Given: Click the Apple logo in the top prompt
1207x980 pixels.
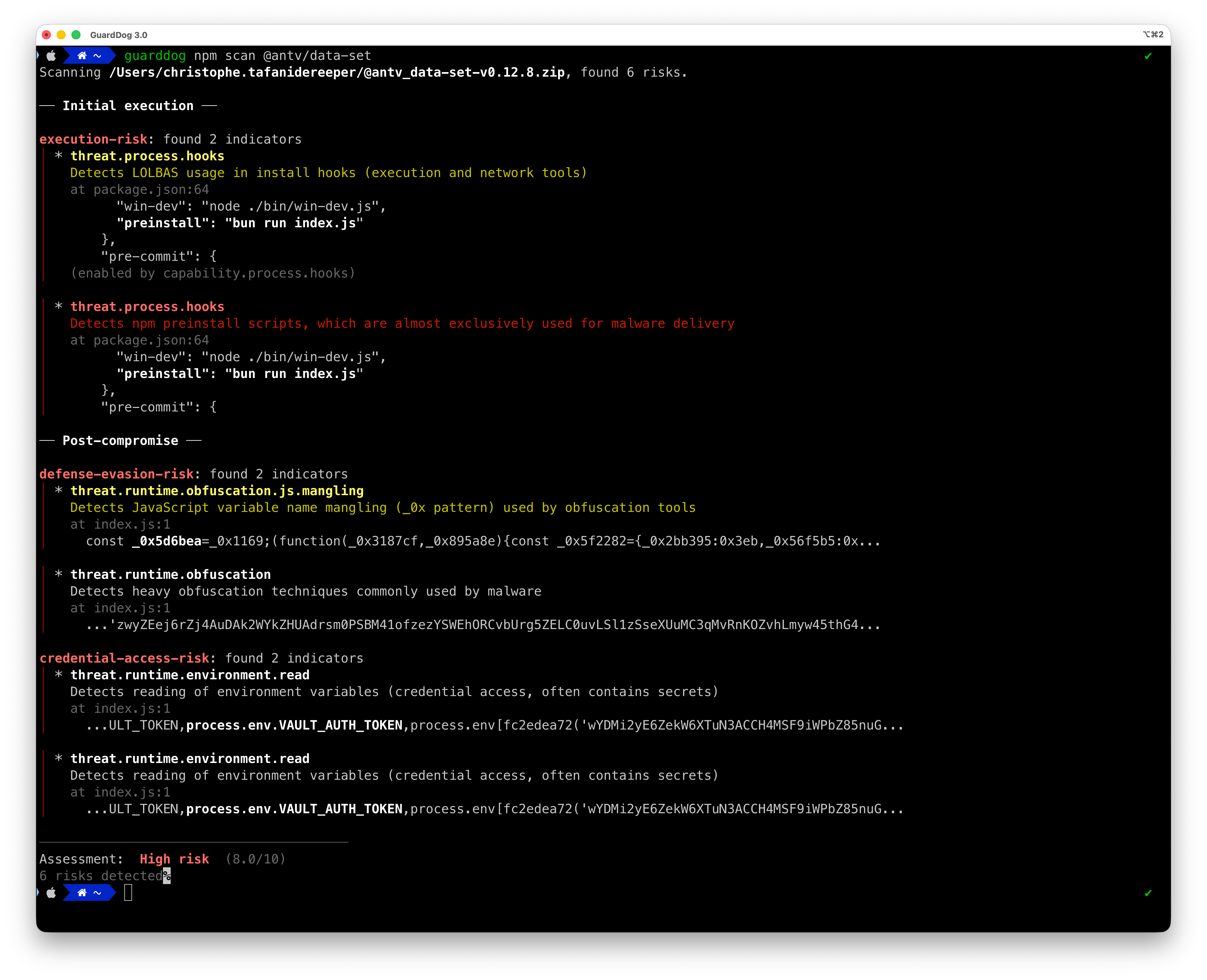Looking at the screenshot, I should pyautogui.click(x=52, y=55).
